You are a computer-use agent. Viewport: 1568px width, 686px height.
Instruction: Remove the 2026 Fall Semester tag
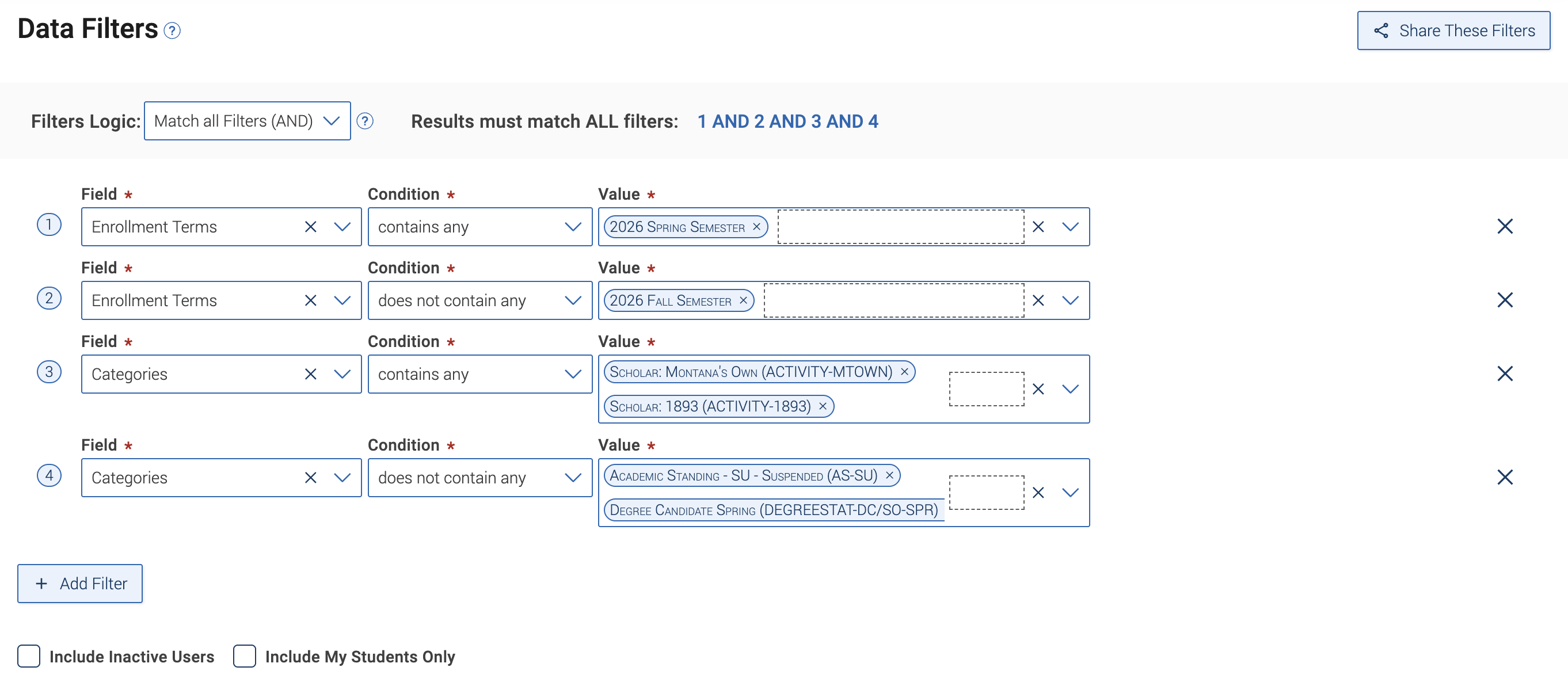743,300
